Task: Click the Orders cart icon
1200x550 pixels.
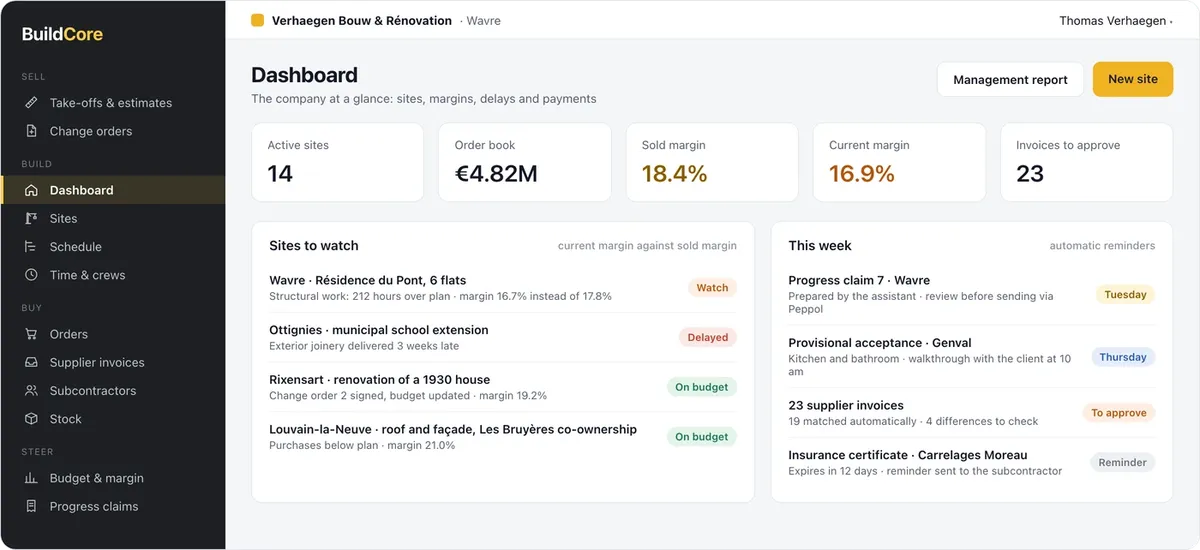Action: pyautogui.click(x=31, y=334)
